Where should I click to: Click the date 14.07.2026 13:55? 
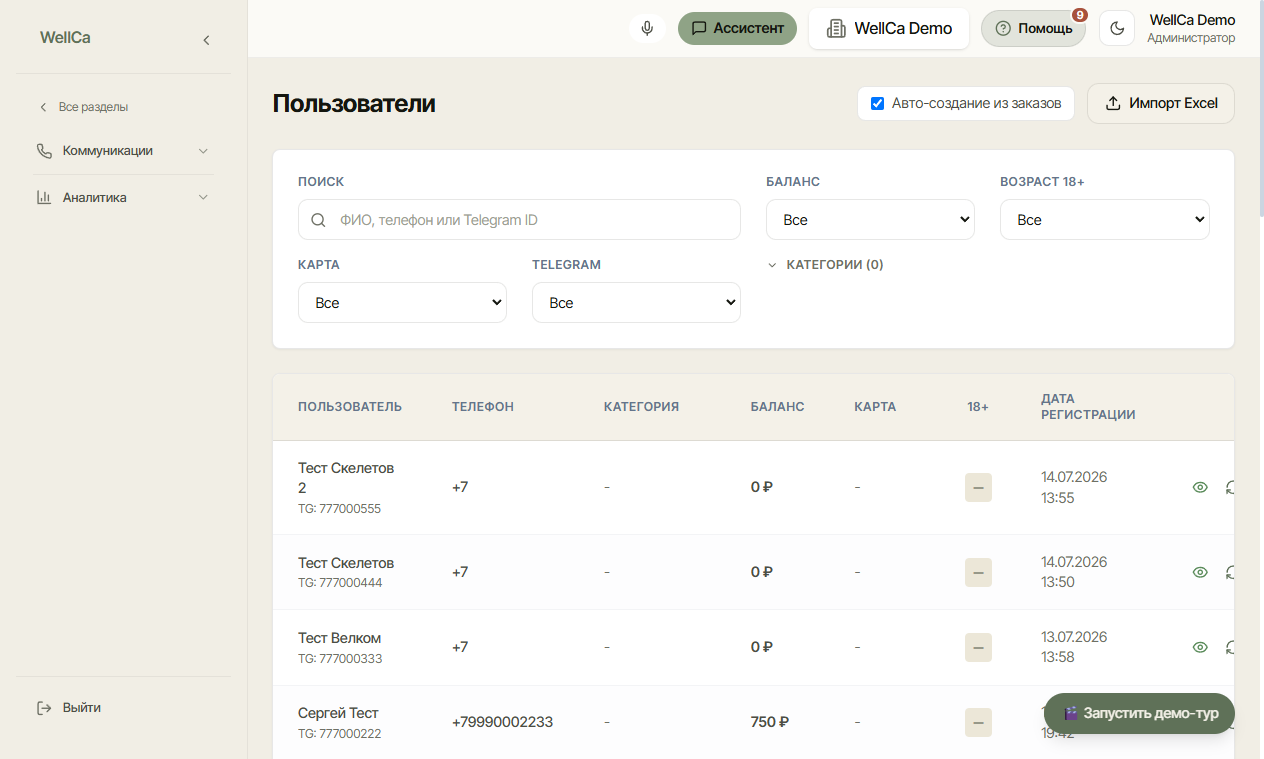1074,487
